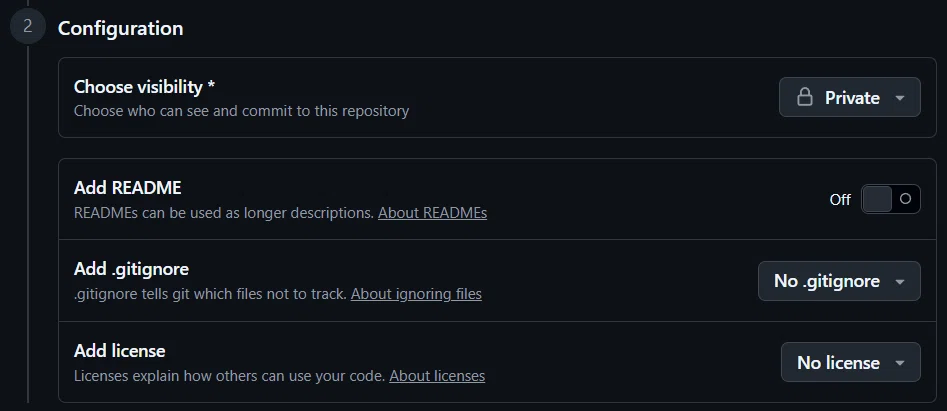Click the Configuration section heading
The height and width of the screenshot is (411, 947).
tap(120, 28)
